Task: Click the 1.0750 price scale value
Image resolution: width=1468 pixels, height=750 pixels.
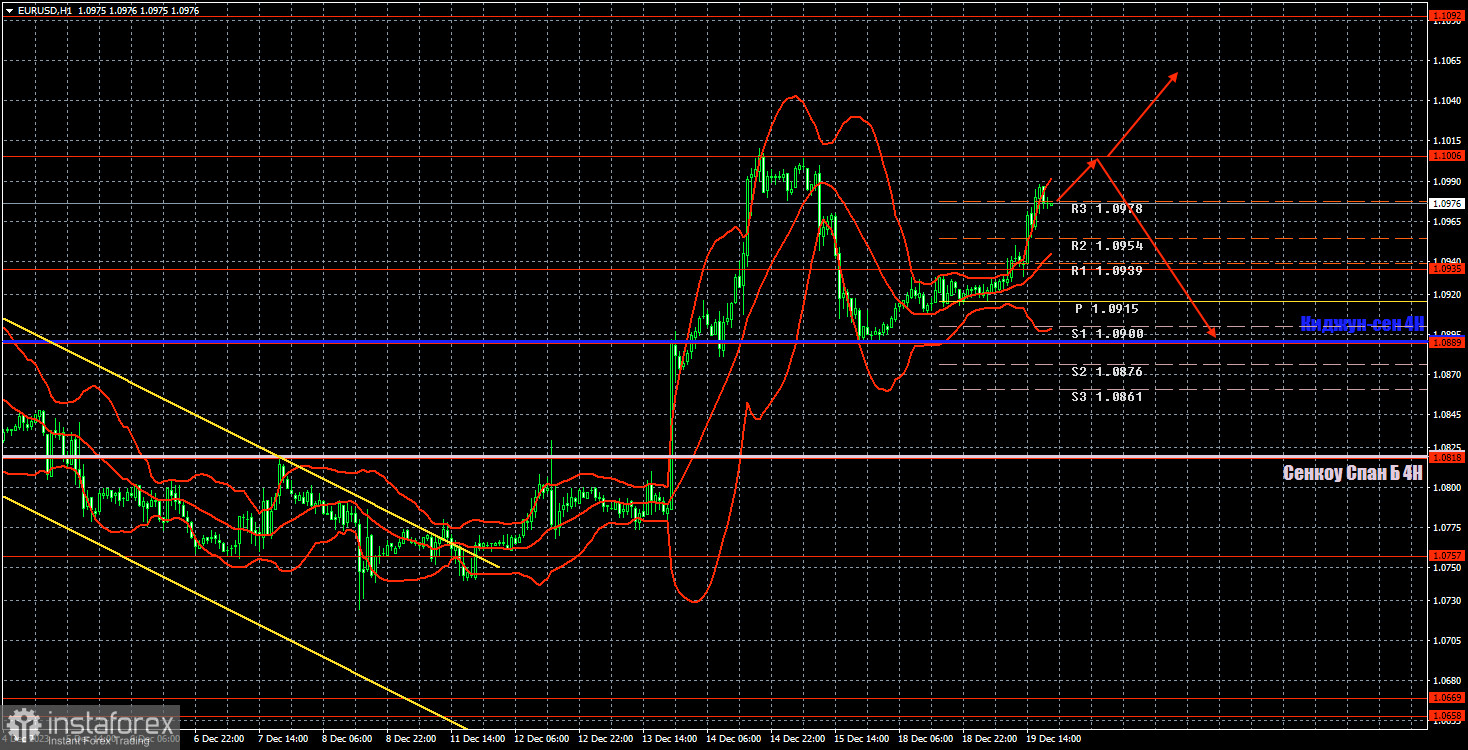Action: [1447, 568]
